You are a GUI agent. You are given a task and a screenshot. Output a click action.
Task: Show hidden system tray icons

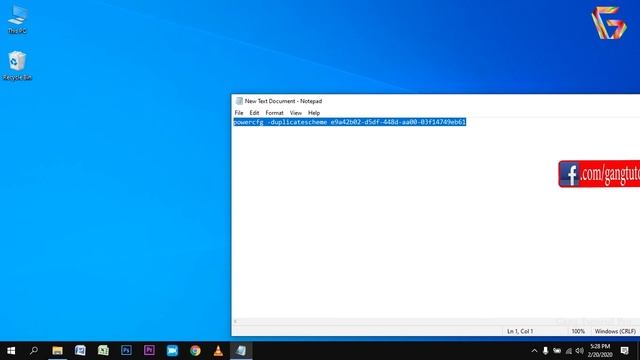point(534,351)
